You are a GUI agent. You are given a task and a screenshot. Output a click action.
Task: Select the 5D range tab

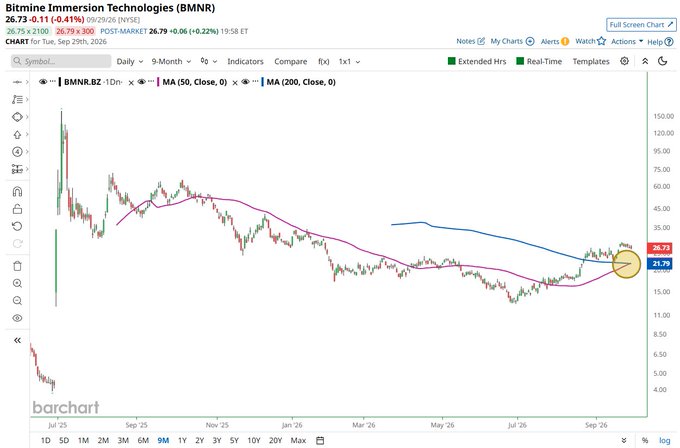[64, 440]
